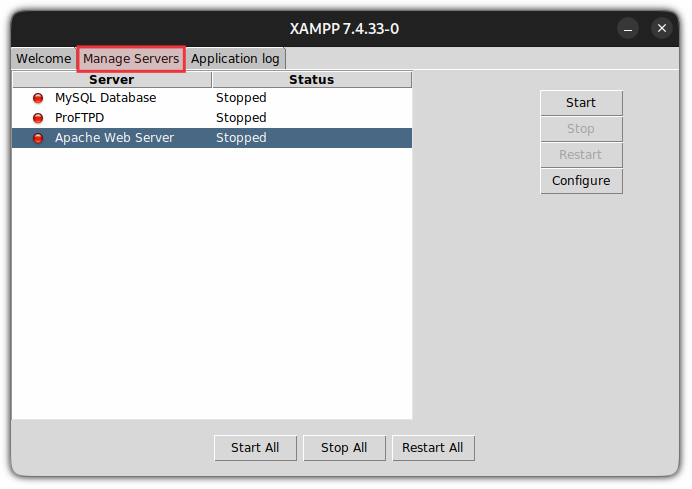The width and height of the screenshot is (692, 489).
Task: Select the Apache Web Server row
Action: click(212, 138)
